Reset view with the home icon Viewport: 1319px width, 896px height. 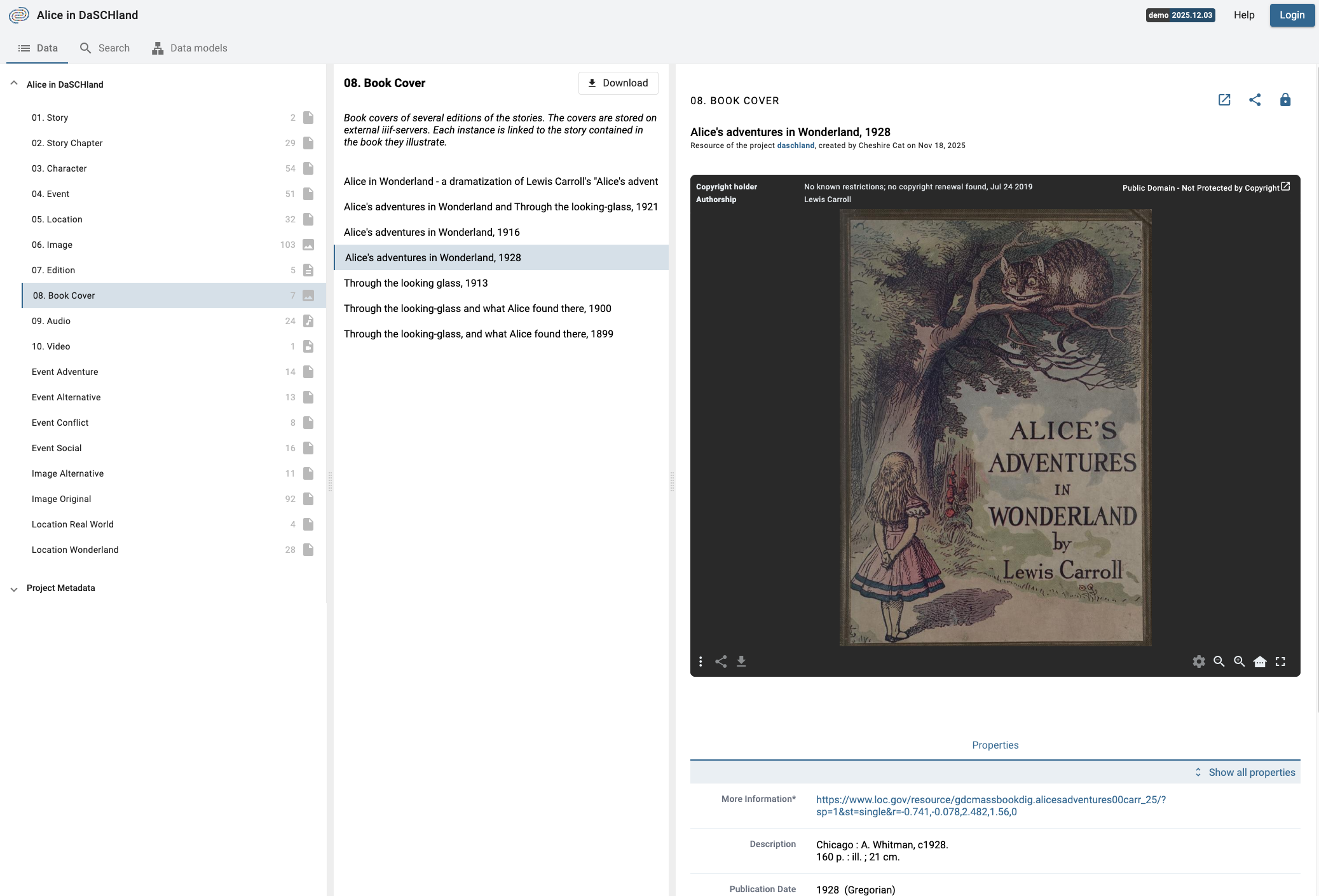pos(1260,662)
